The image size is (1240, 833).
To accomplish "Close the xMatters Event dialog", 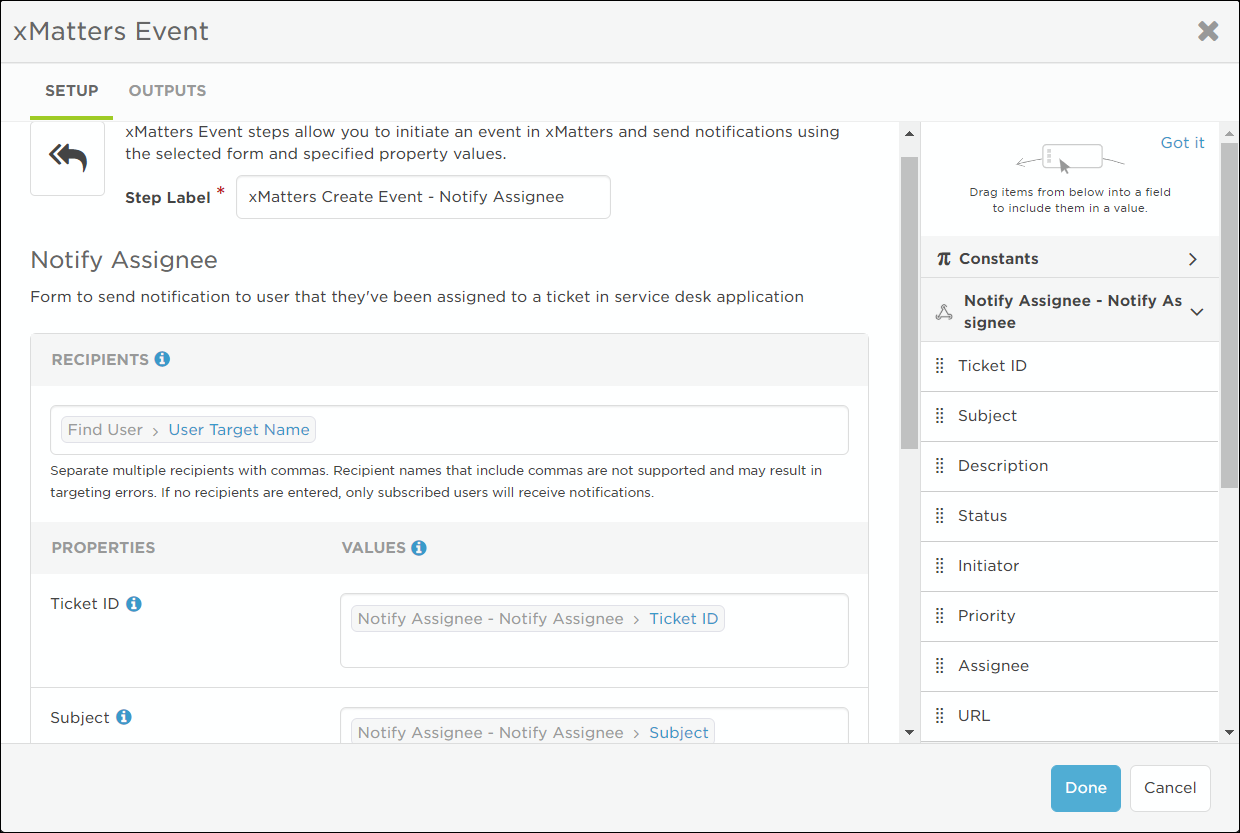I will pos(1208,31).
